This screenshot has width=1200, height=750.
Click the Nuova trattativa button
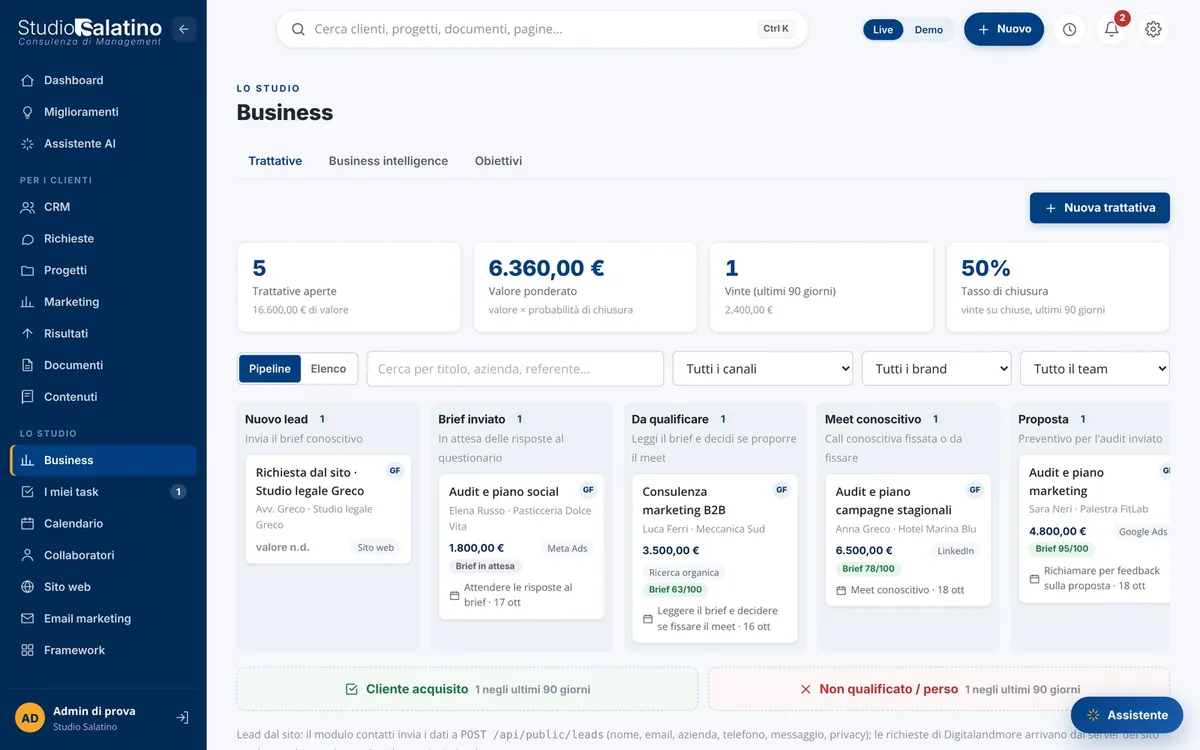click(1100, 208)
